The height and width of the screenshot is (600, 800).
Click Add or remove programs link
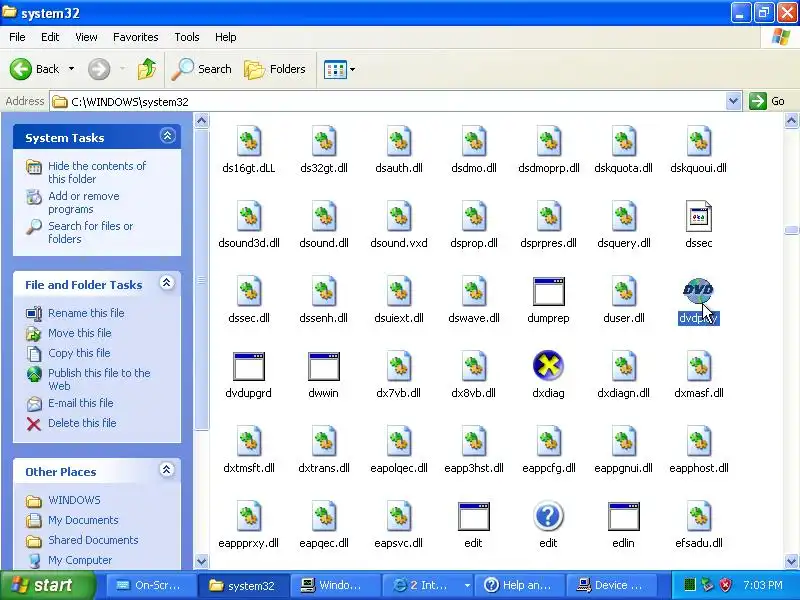coord(84,203)
